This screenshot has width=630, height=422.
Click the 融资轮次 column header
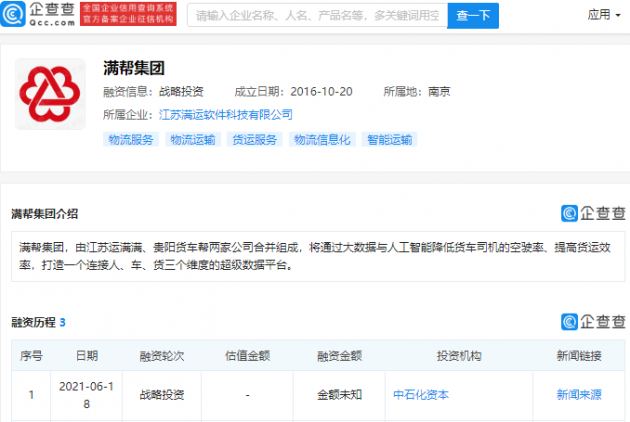click(x=162, y=356)
